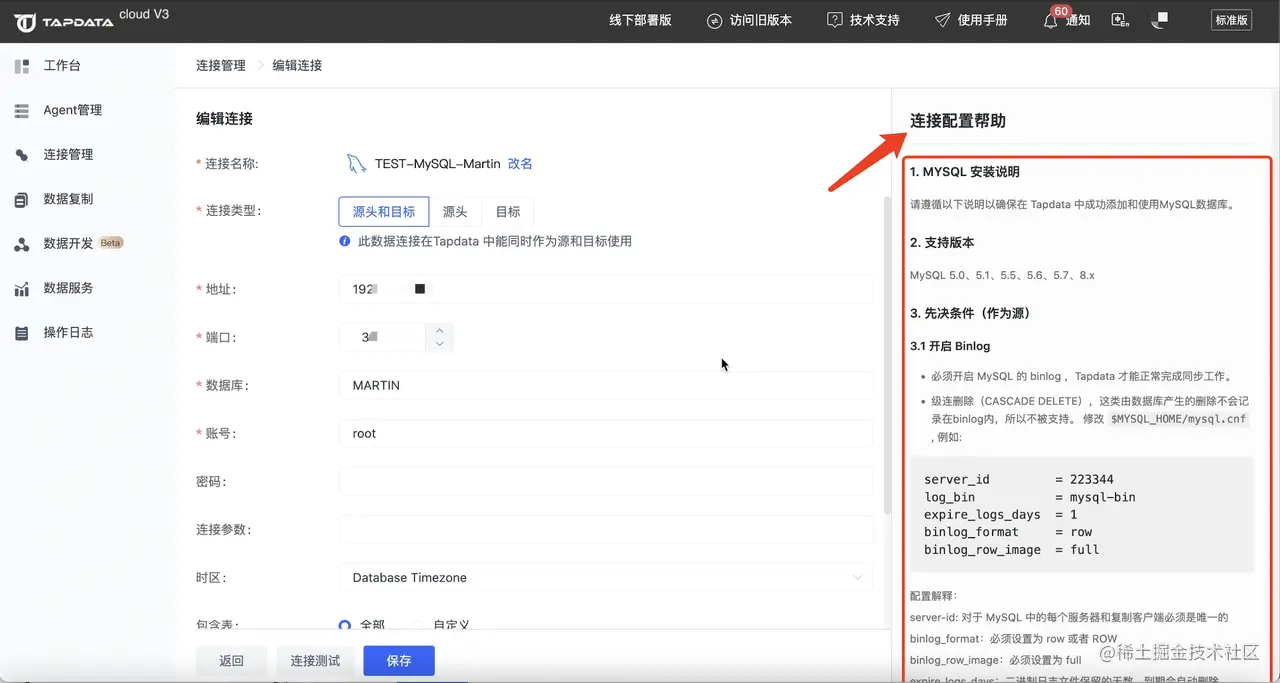Go to 数据复制 in the sidebar
This screenshot has height=683, width=1280.
coord(68,199)
